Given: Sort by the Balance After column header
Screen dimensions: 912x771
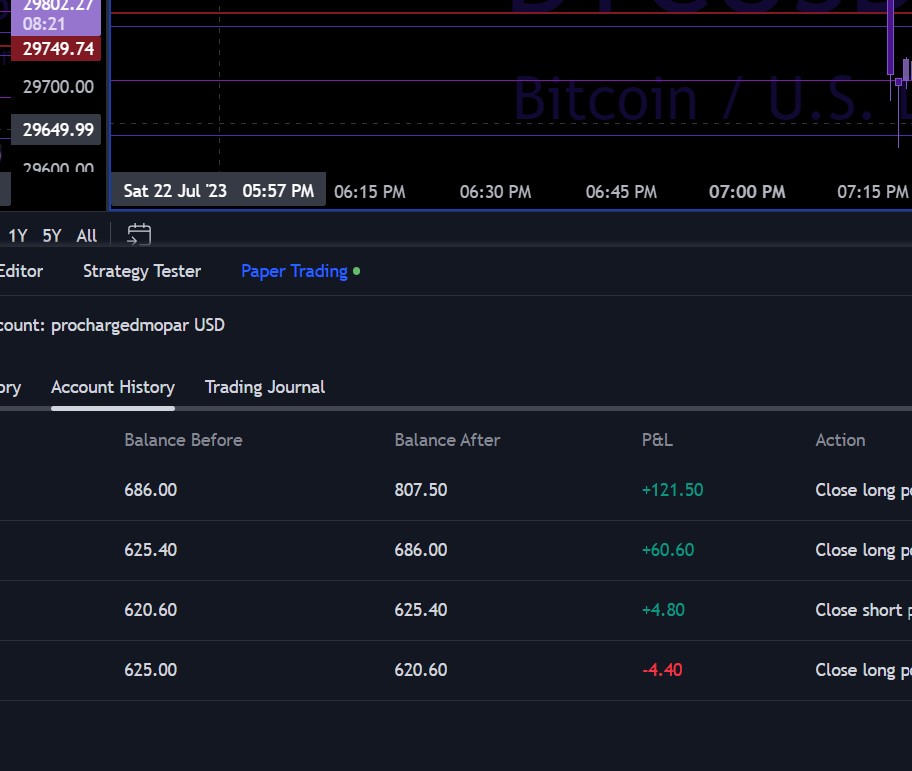Looking at the screenshot, I should coord(447,440).
